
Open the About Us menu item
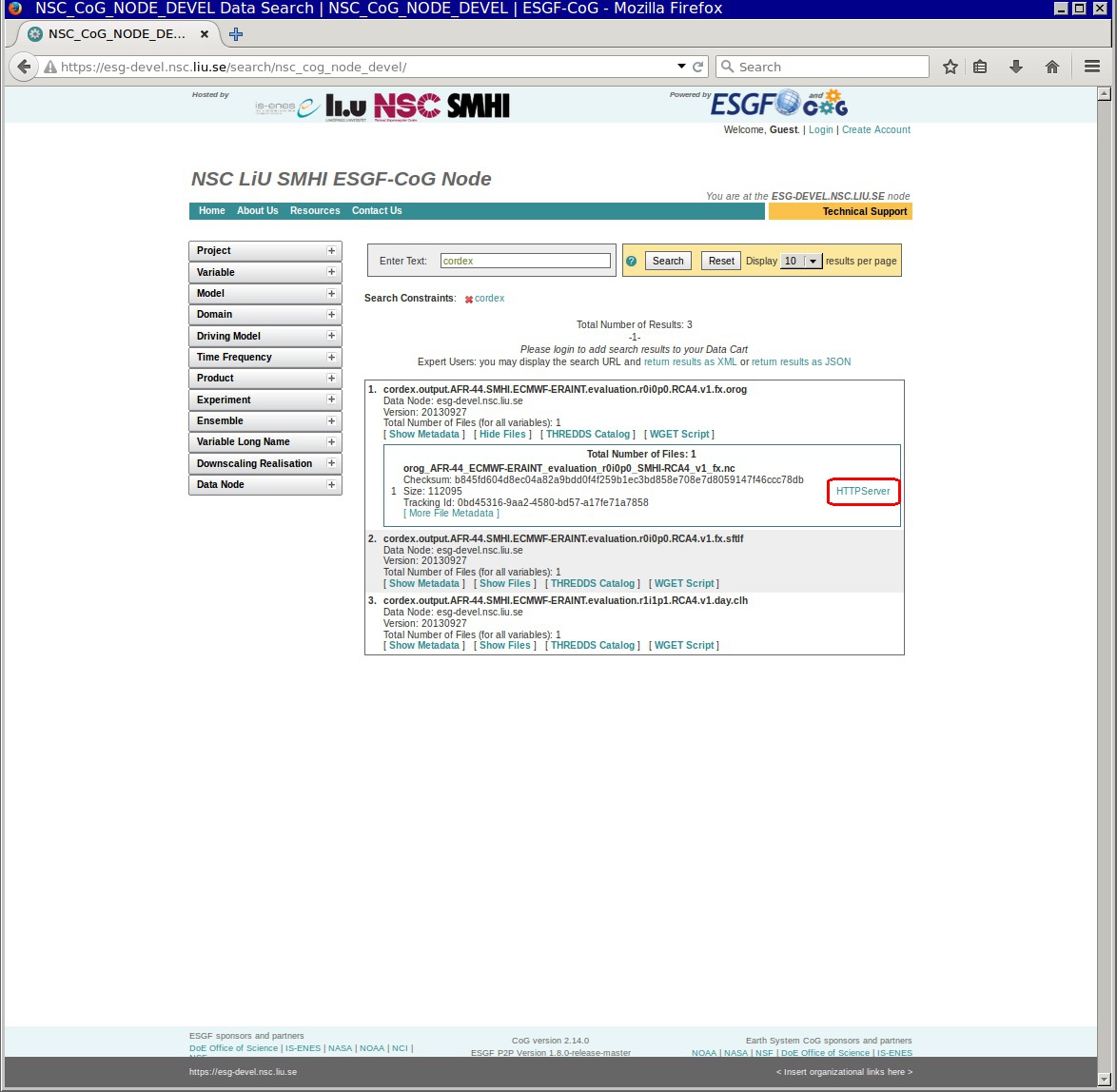257,211
